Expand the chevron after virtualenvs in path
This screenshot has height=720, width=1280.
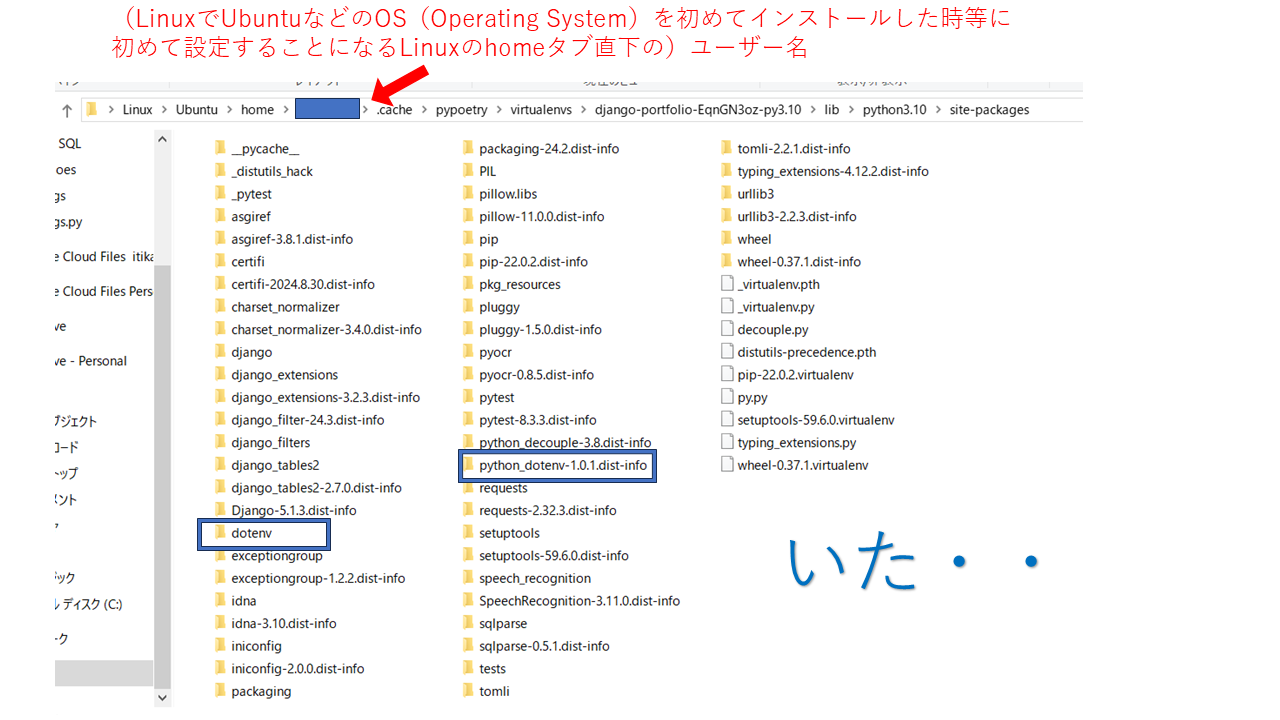point(583,110)
